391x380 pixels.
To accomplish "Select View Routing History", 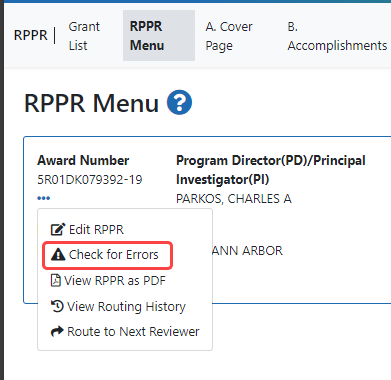I will (x=118, y=306).
